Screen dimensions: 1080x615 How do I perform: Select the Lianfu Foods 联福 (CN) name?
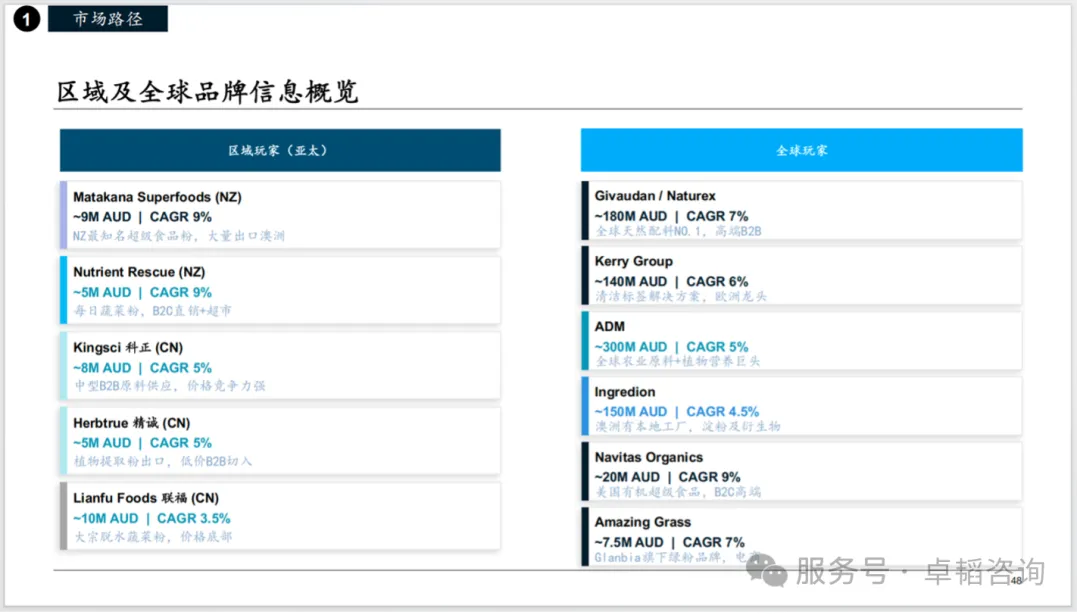pos(146,498)
